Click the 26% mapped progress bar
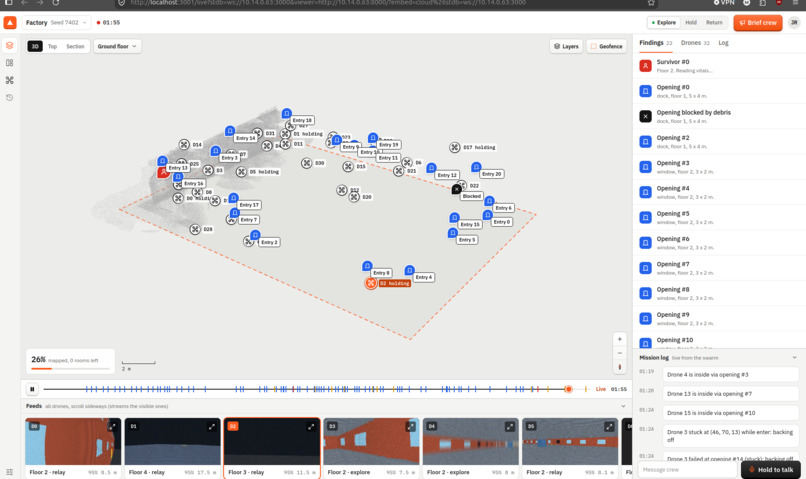The height and width of the screenshot is (479, 806). (x=70, y=369)
